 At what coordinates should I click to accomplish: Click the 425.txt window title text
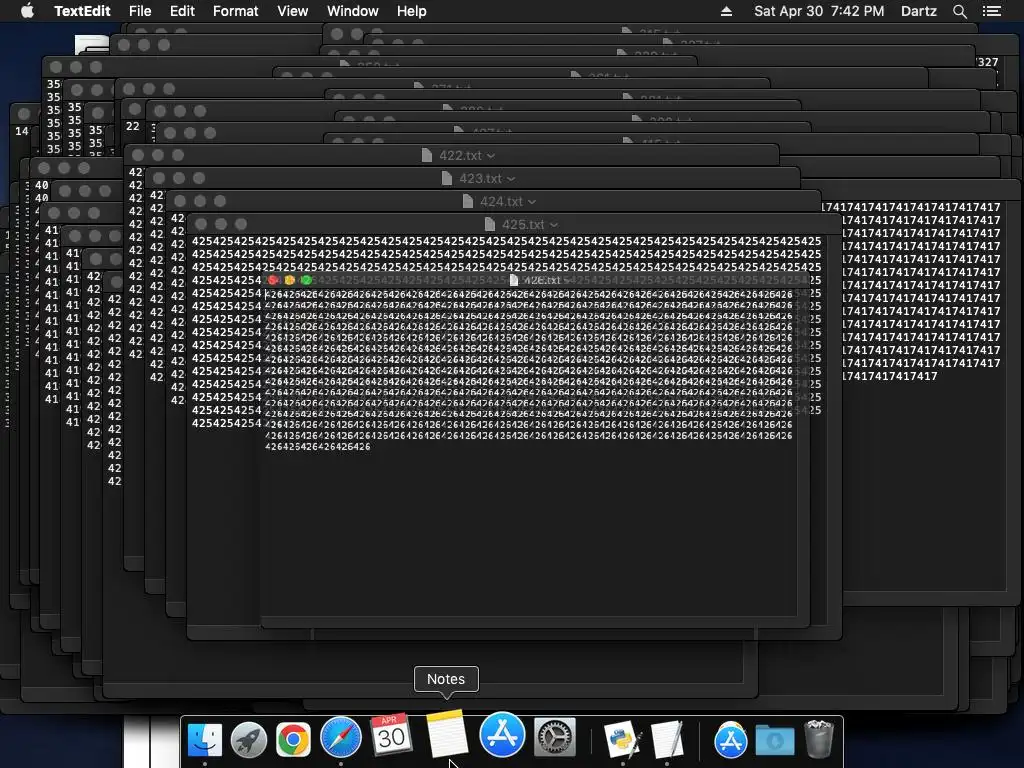(523, 225)
